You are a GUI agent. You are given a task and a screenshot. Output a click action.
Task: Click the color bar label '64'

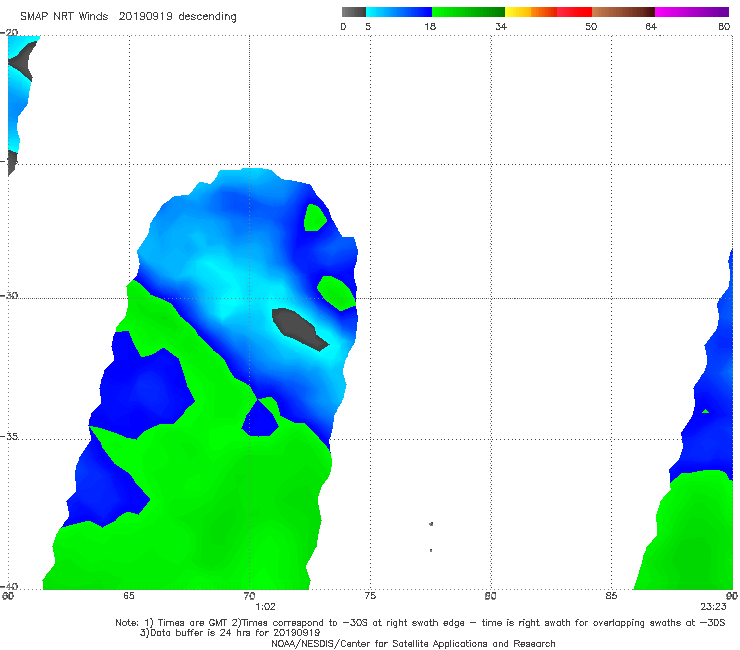point(651,27)
